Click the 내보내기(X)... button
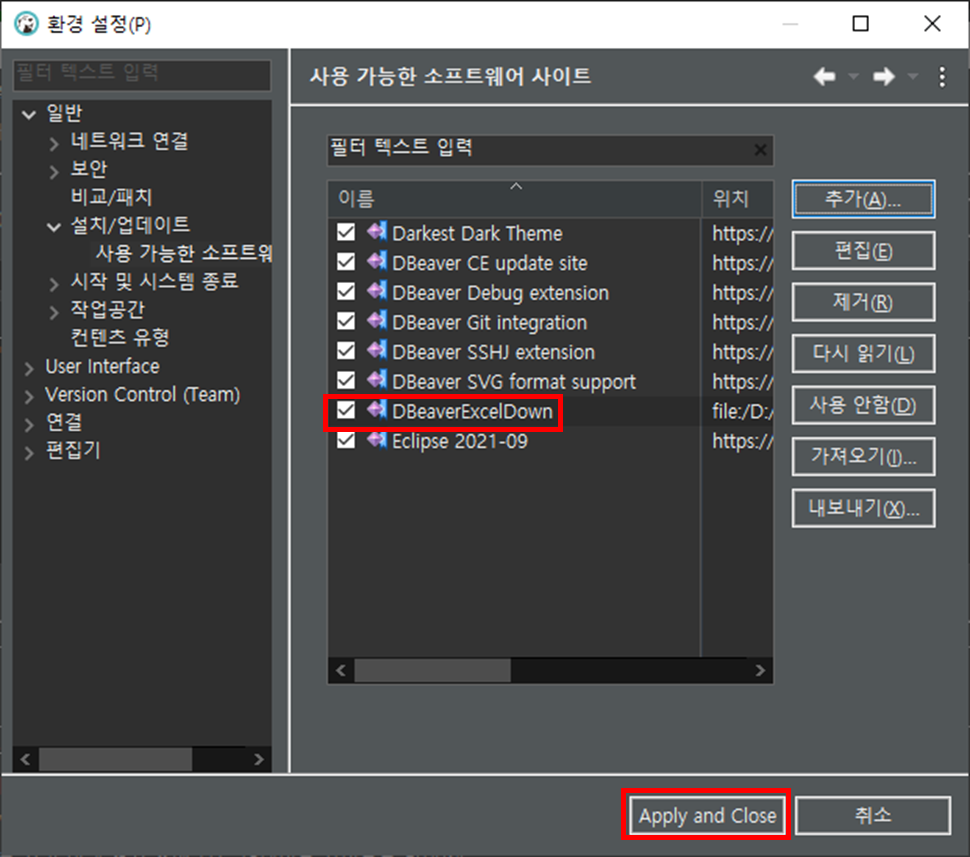 [x=863, y=508]
